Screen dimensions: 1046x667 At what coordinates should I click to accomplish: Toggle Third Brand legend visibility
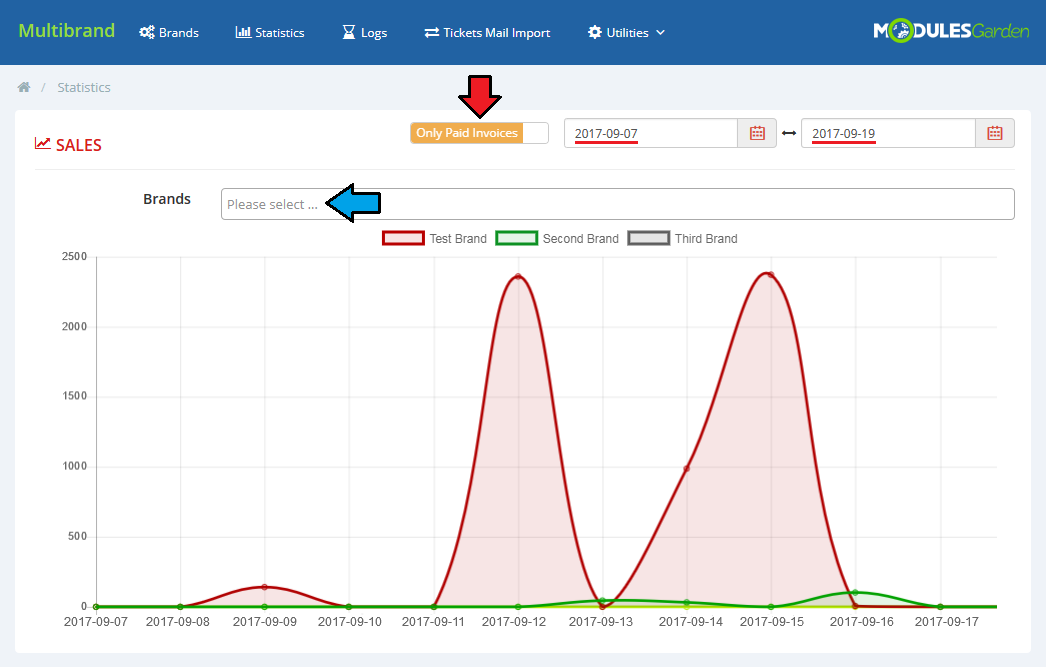pos(682,238)
